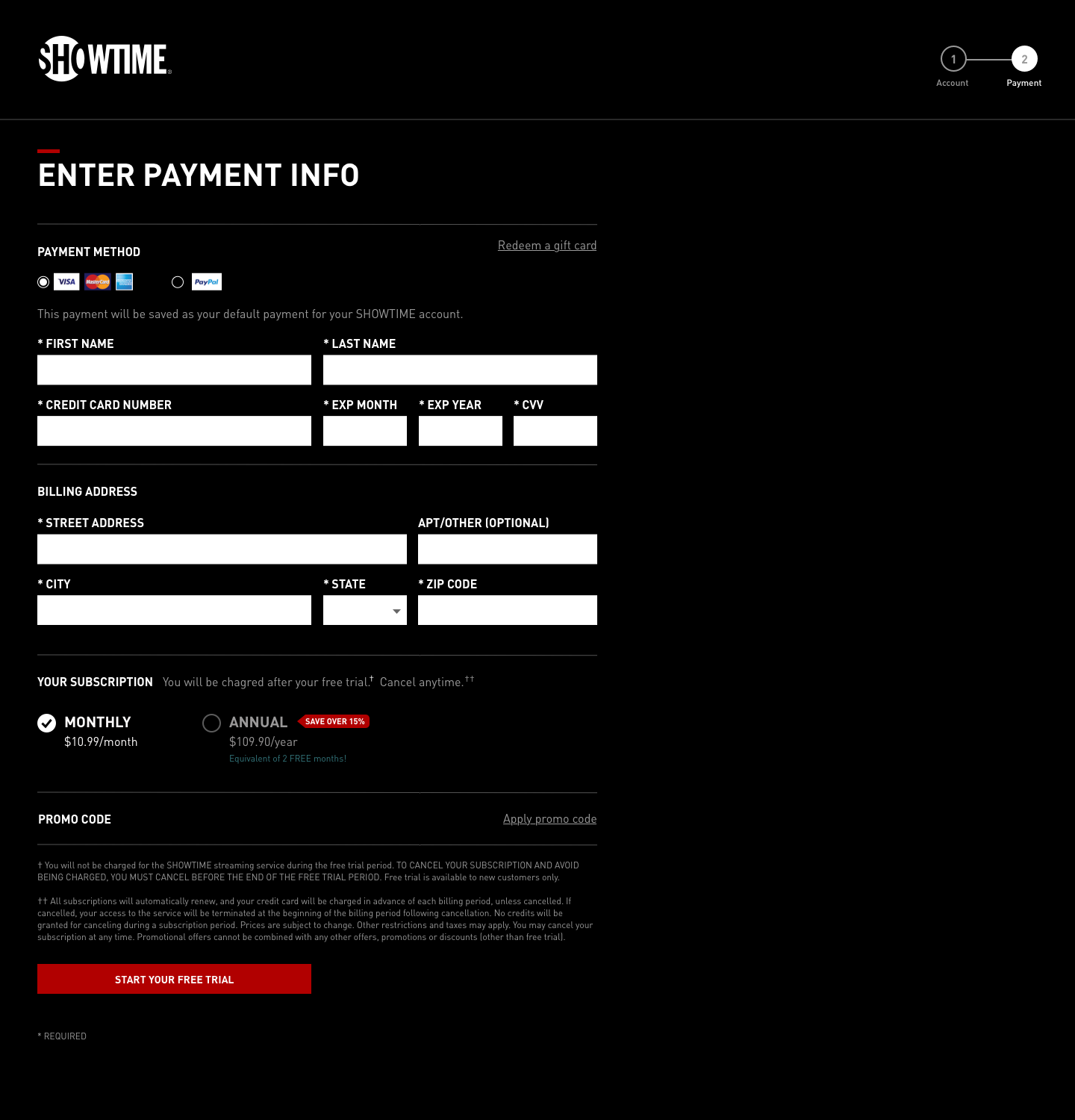Open the Redeem a gift card link
Screen dimensions: 1075x1120
(547, 246)
